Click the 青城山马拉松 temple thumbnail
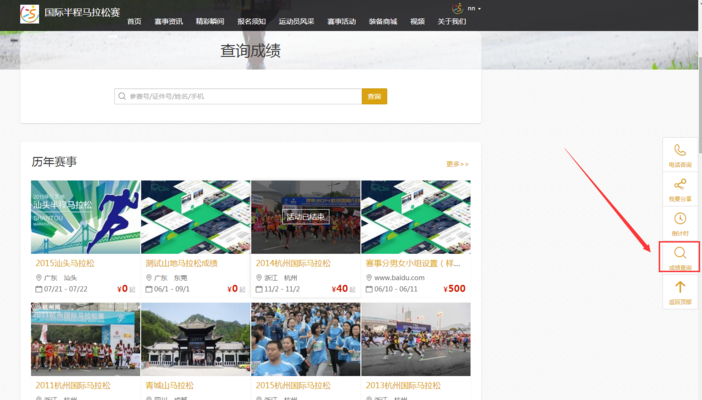The width and height of the screenshot is (702, 400). point(195,339)
